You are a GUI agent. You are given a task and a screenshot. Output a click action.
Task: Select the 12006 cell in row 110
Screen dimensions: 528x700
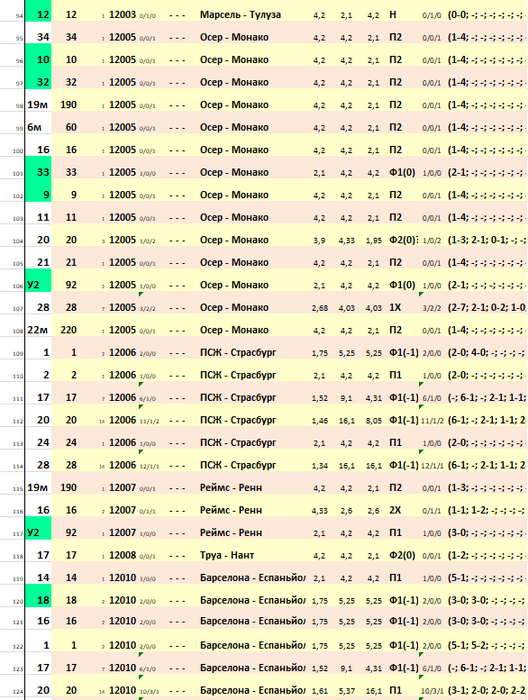point(122,375)
